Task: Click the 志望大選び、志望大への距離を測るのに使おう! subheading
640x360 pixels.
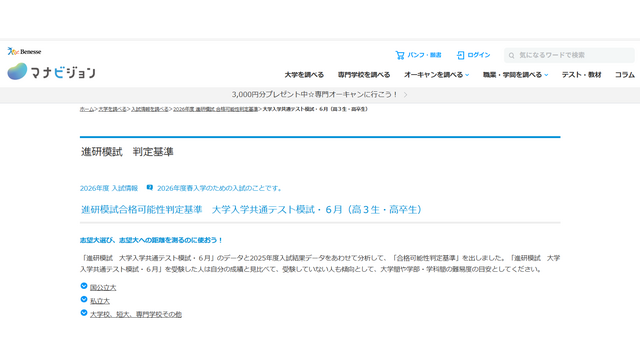Action: coord(151,240)
